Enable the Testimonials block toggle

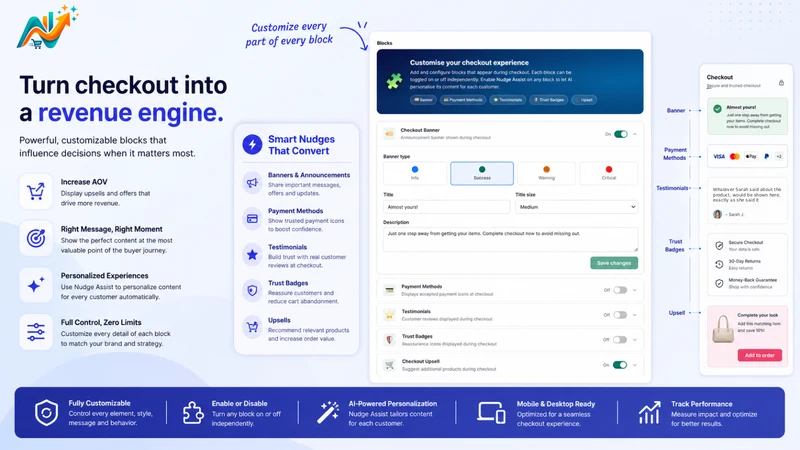(620, 315)
